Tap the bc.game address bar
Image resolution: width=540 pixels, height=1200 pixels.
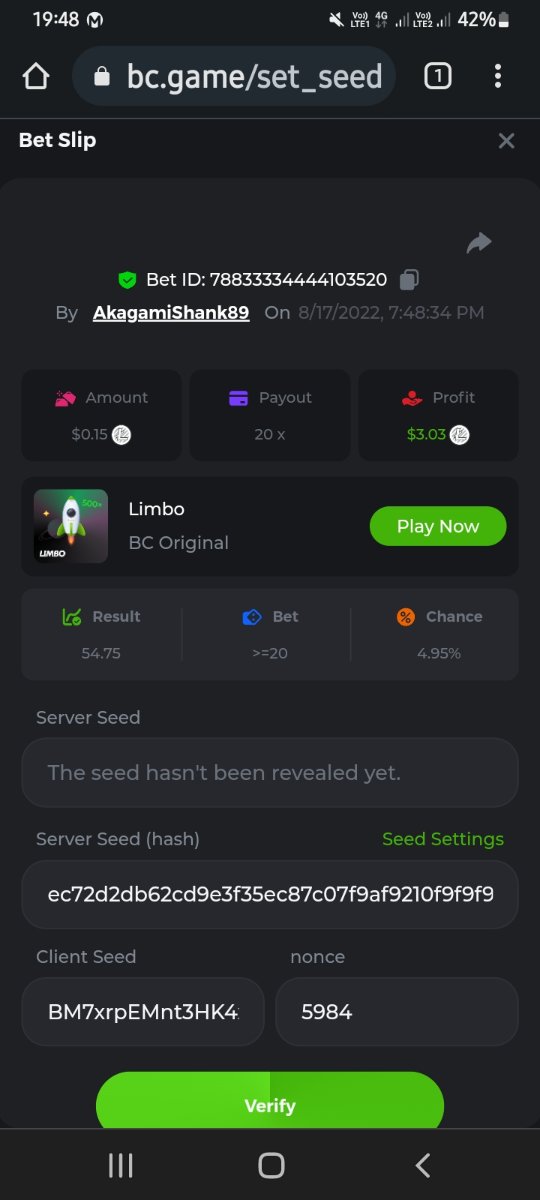click(x=234, y=76)
